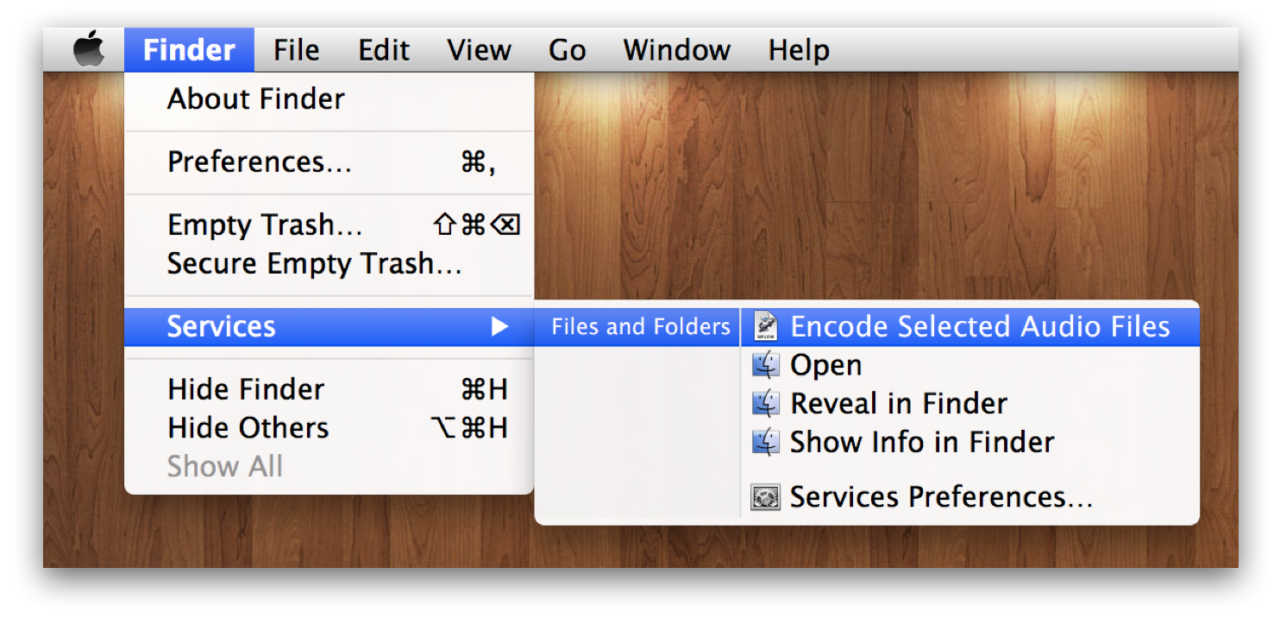Click the Files and Folders section label
The height and width of the screenshot is (618, 1280).
tap(640, 327)
